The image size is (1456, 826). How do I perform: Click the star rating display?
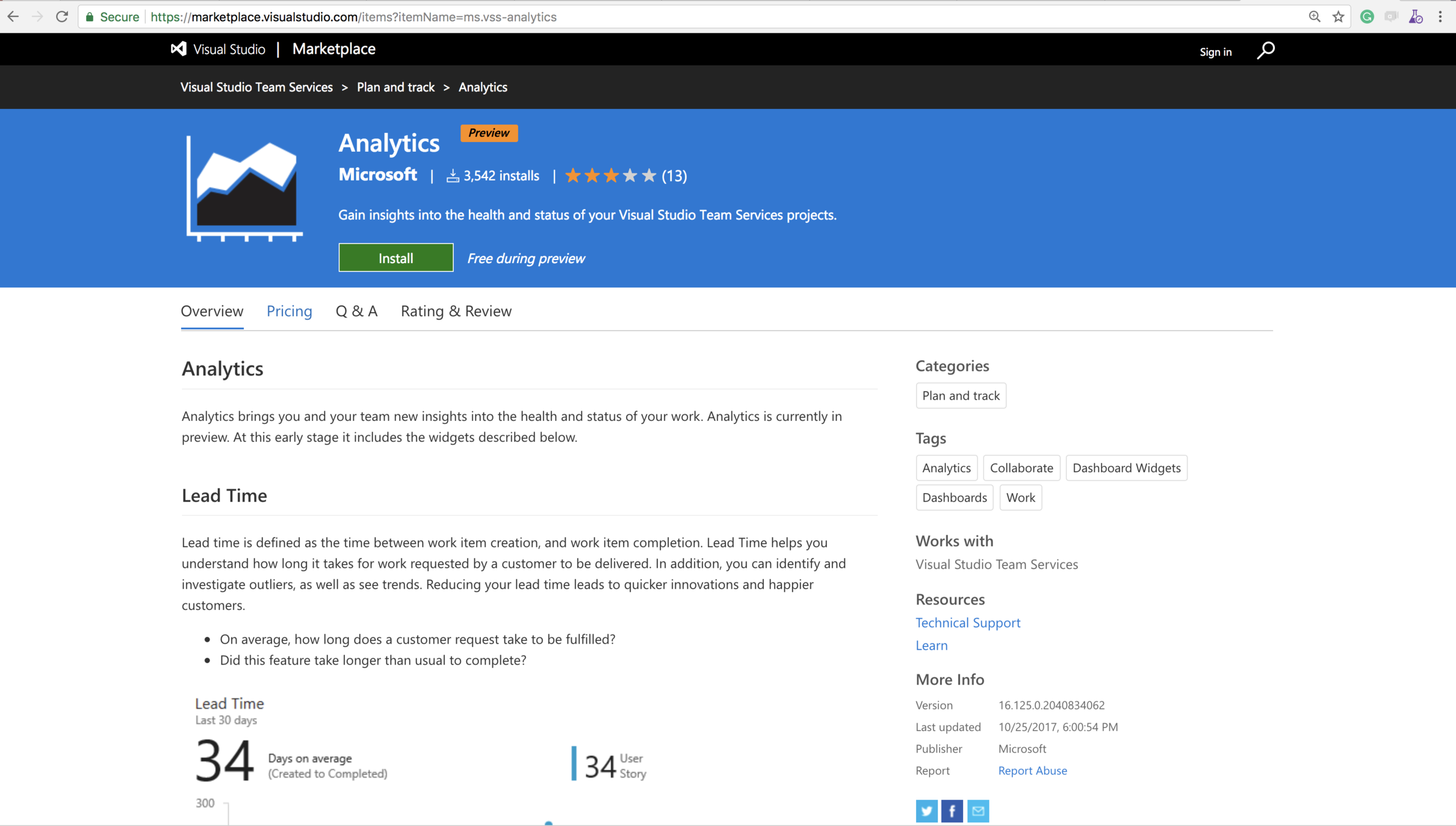610,176
